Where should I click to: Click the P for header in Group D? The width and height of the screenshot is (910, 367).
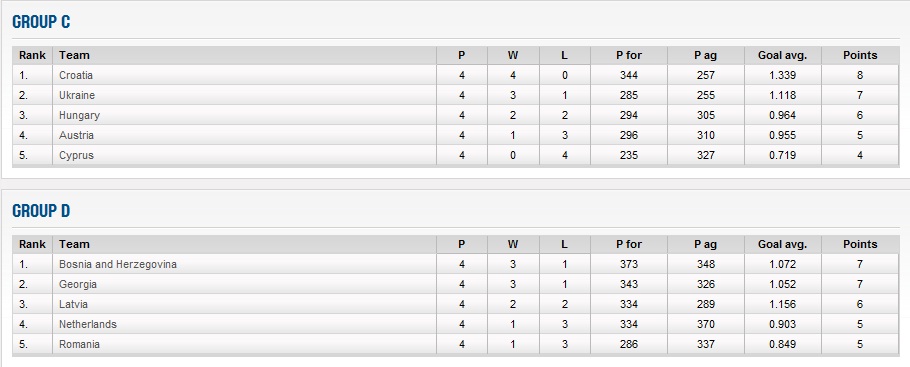629,244
